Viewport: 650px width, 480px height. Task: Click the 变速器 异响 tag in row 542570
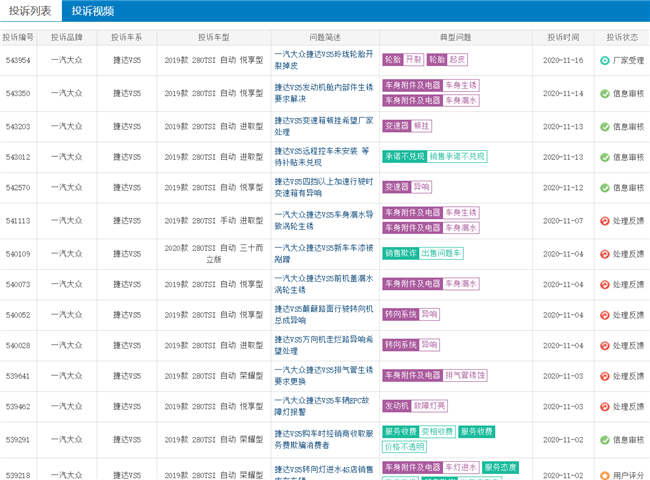(x=407, y=187)
